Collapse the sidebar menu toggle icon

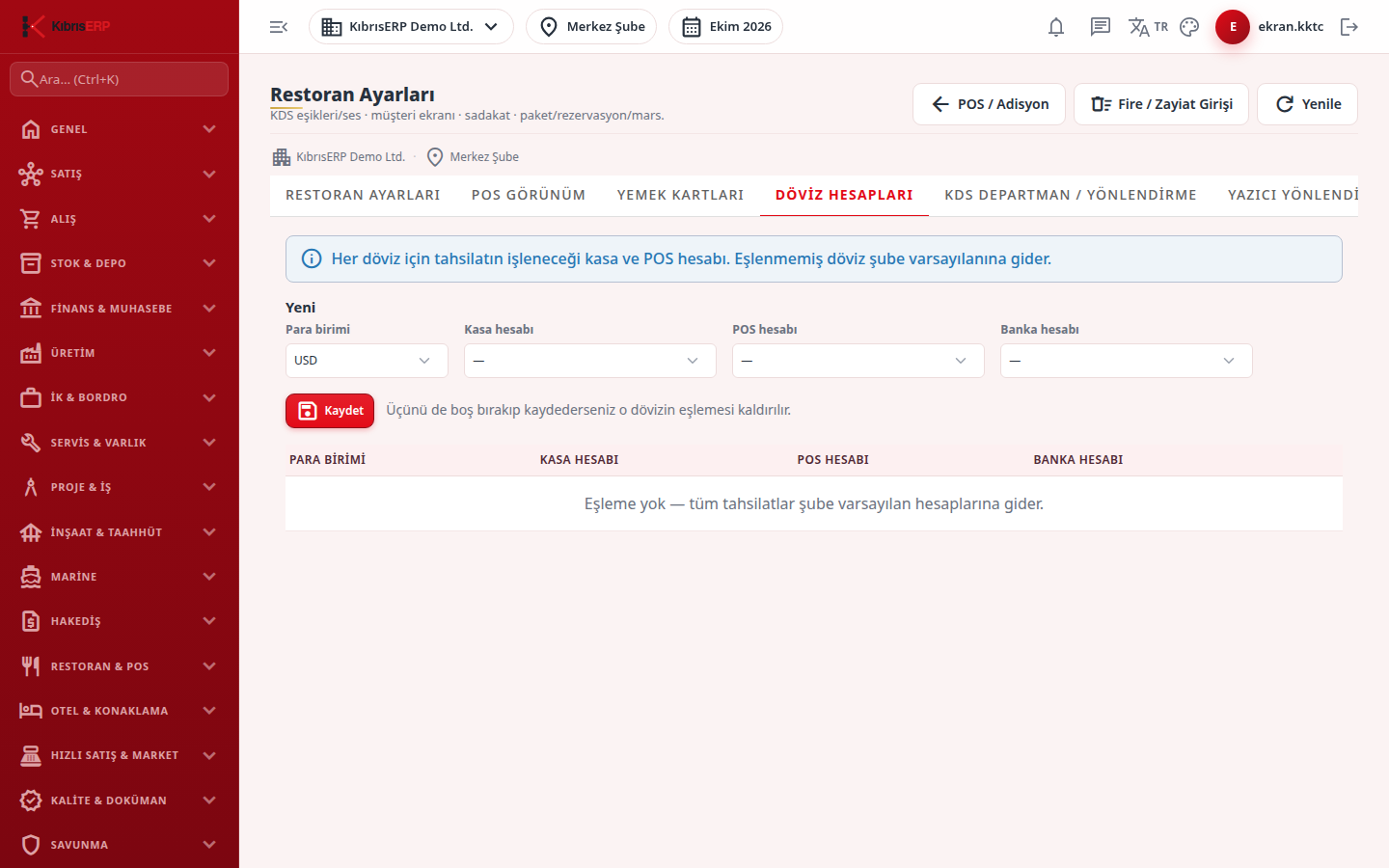click(x=279, y=27)
